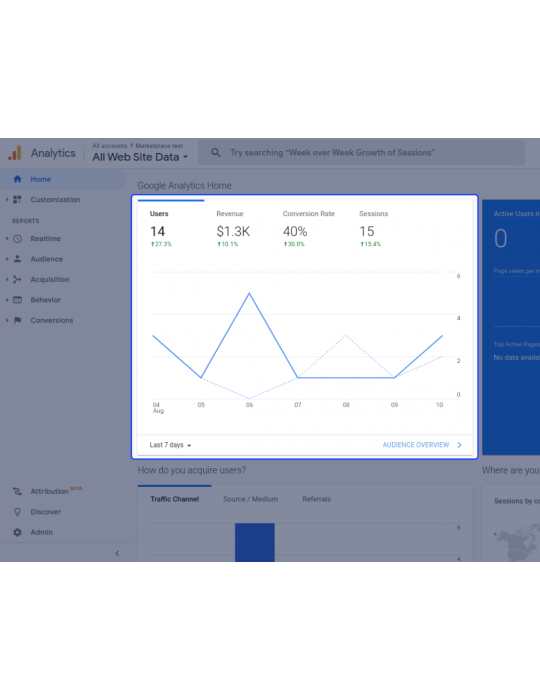Screen dimensions: 540x700
Task: Switch to Traffic Channel tab
Action: coord(174,499)
